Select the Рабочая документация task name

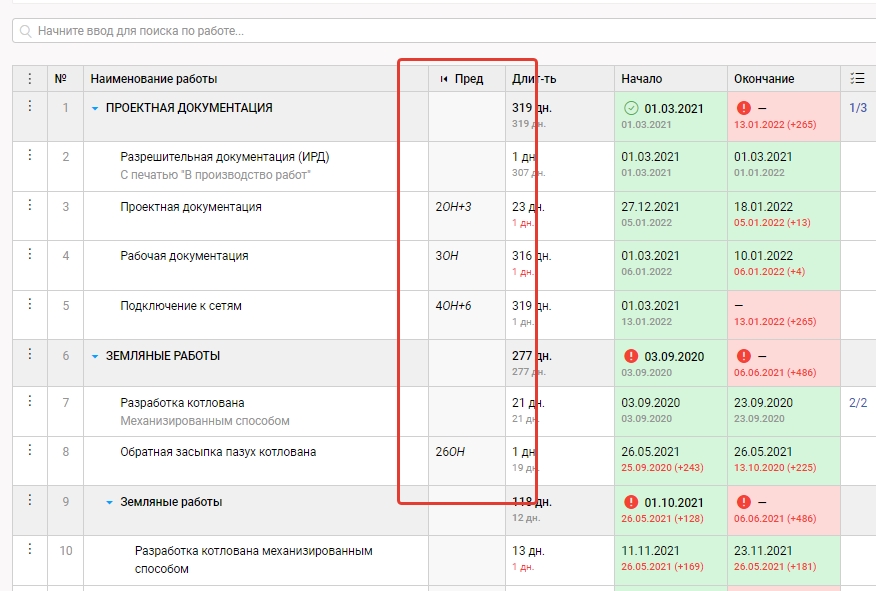point(184,256)
